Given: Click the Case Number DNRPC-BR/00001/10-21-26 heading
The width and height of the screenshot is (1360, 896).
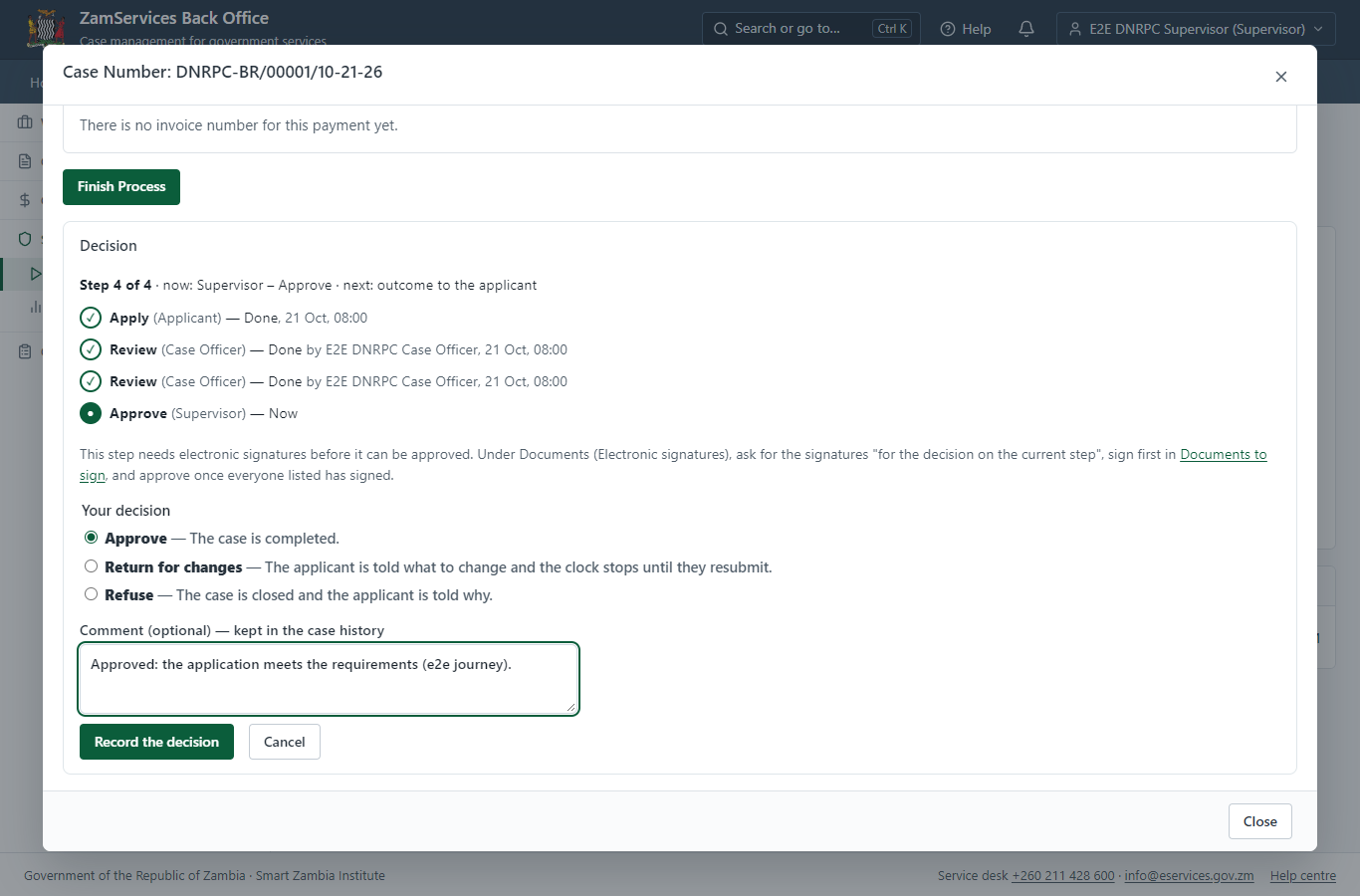Looking at the screenshot, I should [223, 72].
